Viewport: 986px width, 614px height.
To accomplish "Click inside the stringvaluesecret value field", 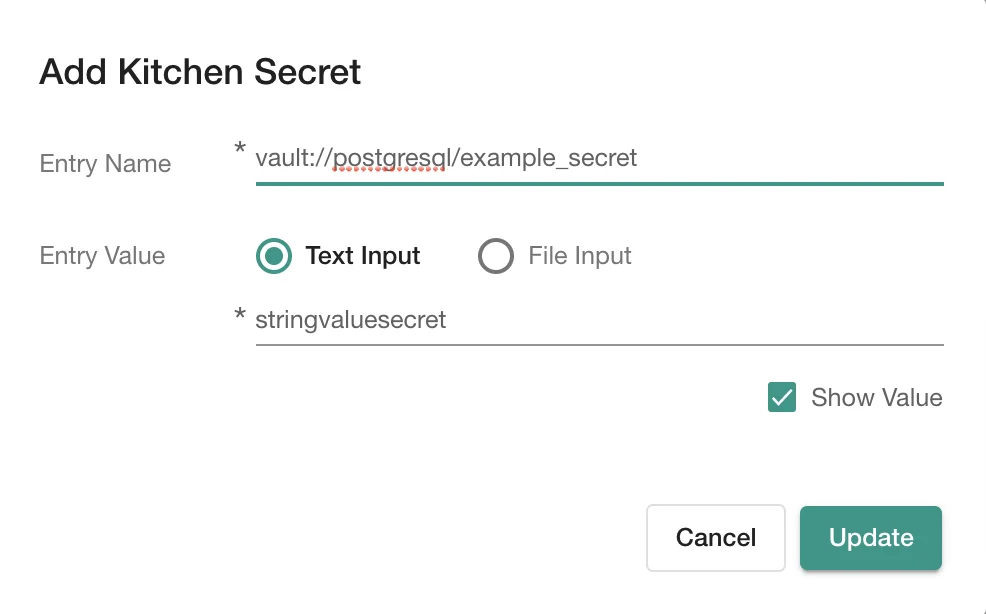I will [x=600, y=319].
